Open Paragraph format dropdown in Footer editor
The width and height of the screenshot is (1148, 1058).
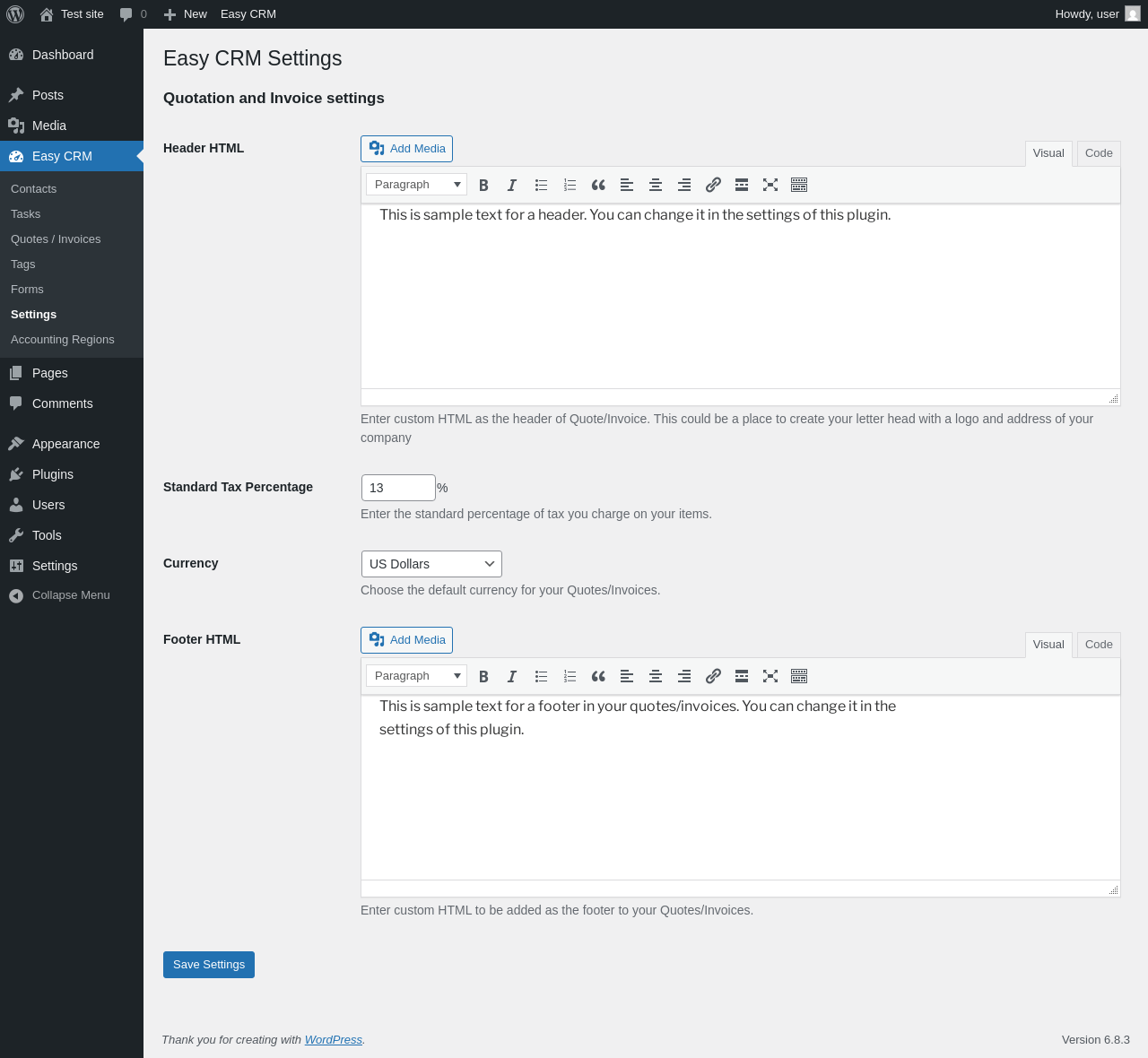[416, 676]
